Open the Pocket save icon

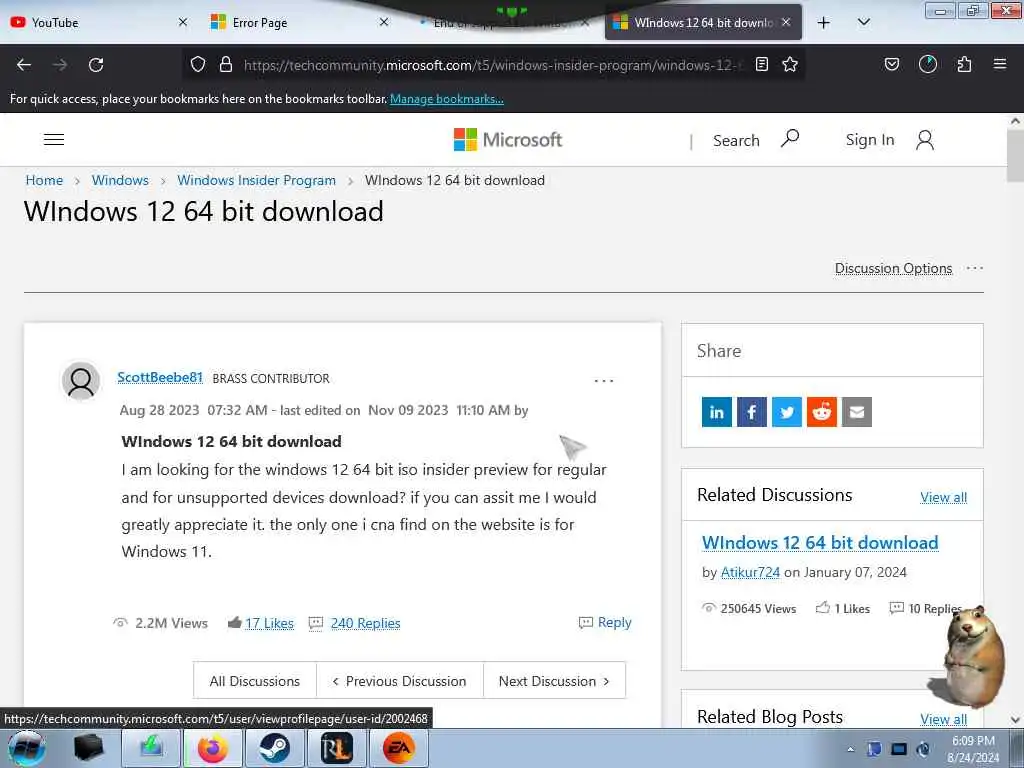pos(891,64)
